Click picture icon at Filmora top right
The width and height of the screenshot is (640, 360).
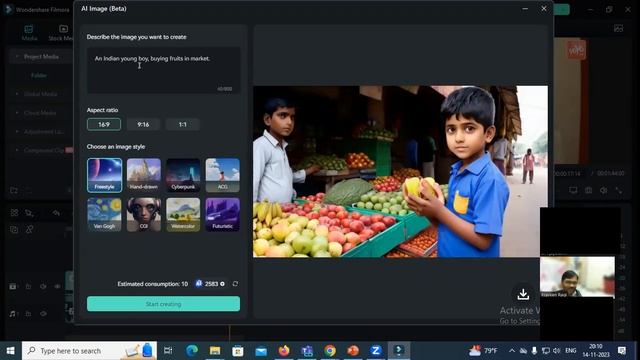[x=618, y=28]
